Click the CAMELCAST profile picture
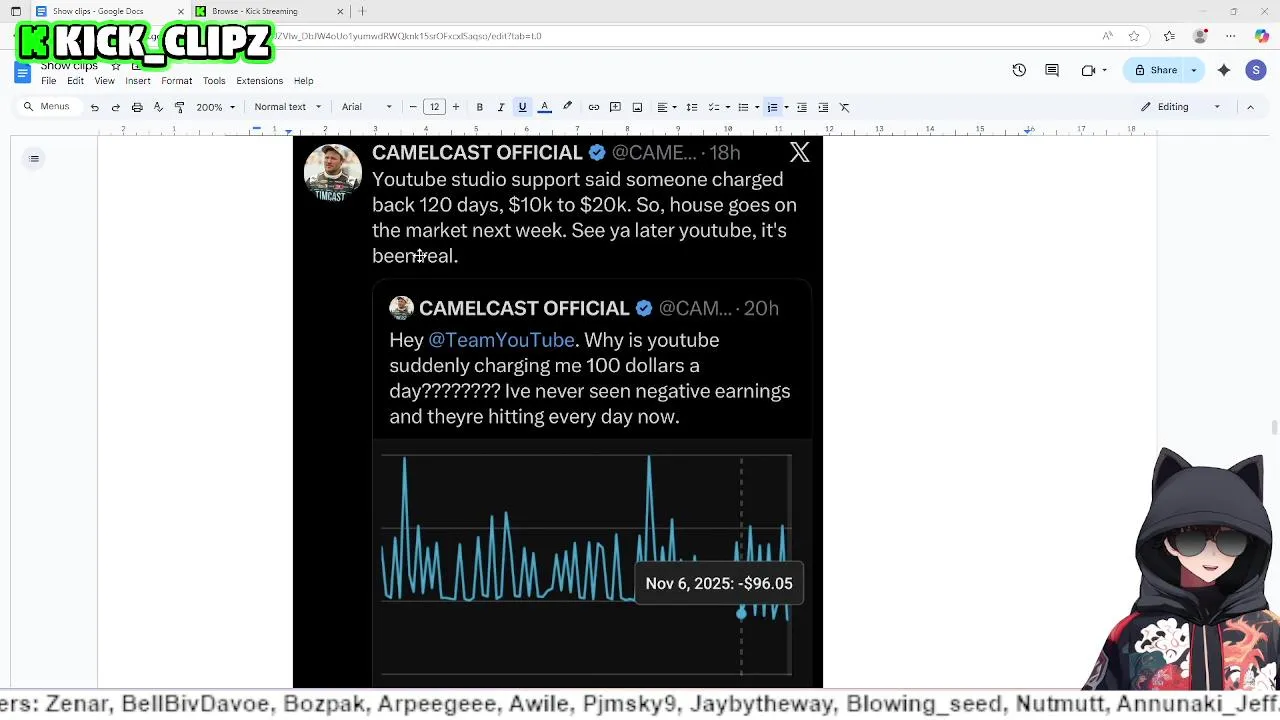 coord(332,172)
